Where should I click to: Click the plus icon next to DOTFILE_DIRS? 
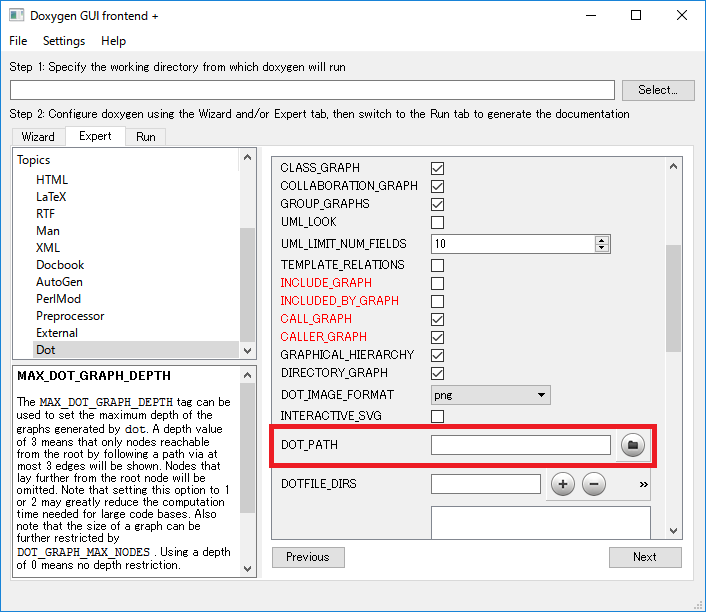pyautogui.click(x=563, y=484)
